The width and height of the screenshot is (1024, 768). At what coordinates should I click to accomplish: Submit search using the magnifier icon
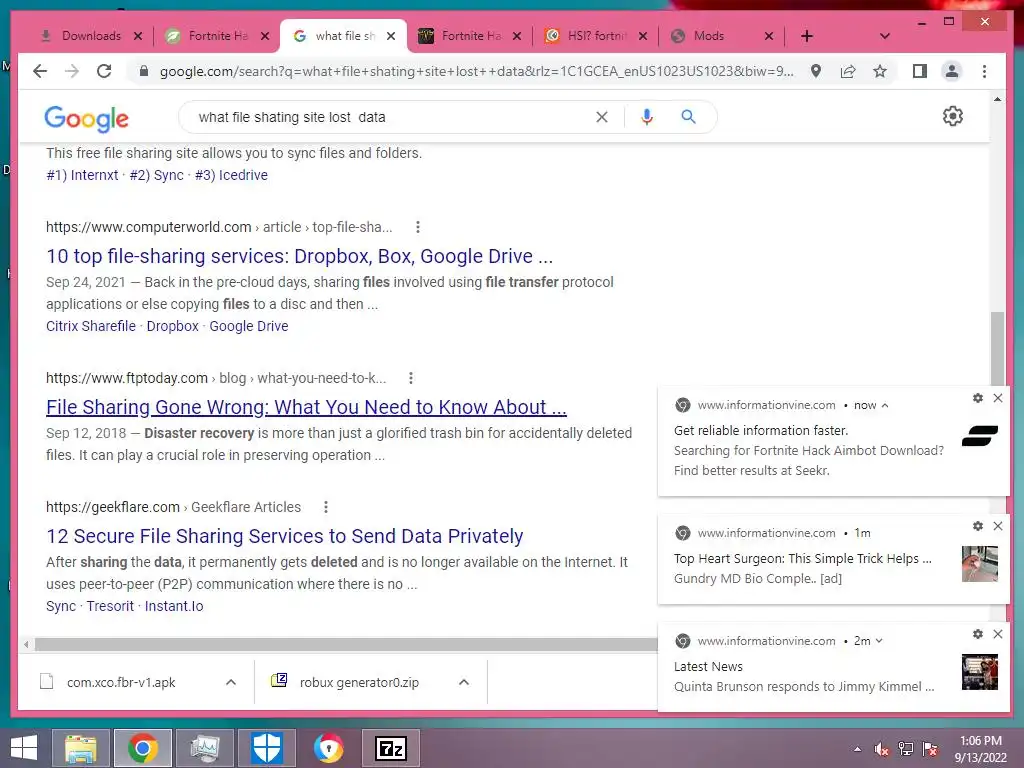pos(688,117)
